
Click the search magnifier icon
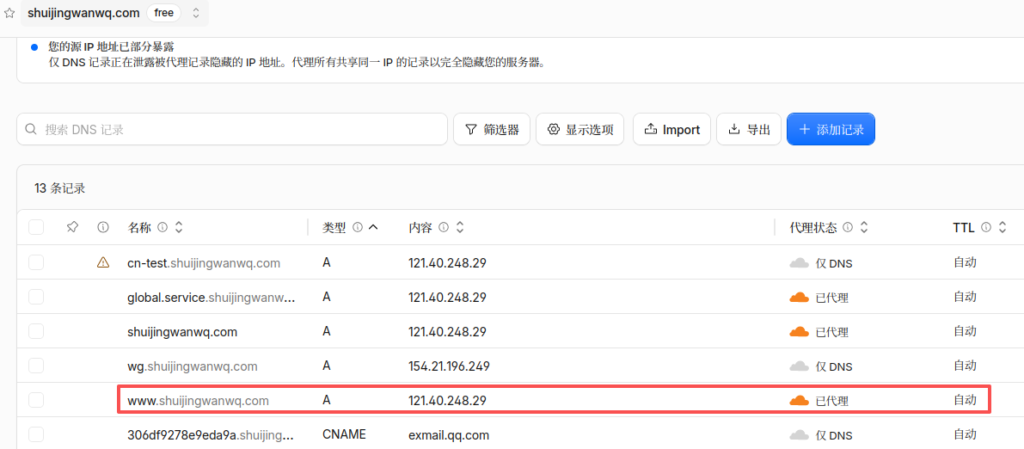tap(31, 129)
